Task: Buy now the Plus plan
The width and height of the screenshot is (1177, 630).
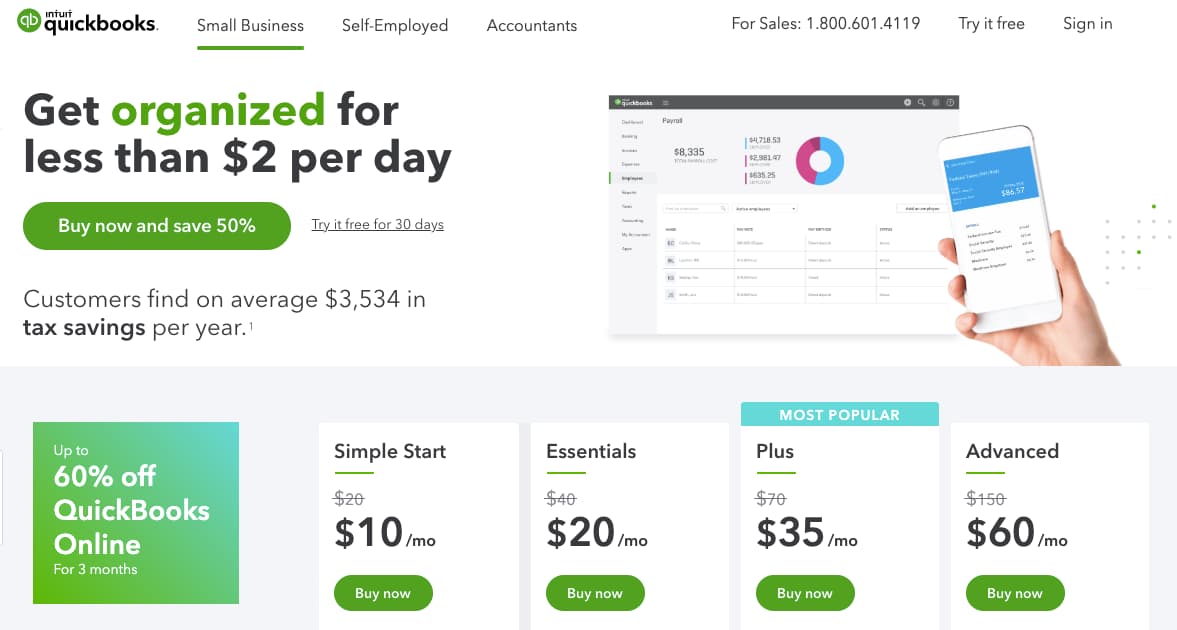Action: (805, 593)
